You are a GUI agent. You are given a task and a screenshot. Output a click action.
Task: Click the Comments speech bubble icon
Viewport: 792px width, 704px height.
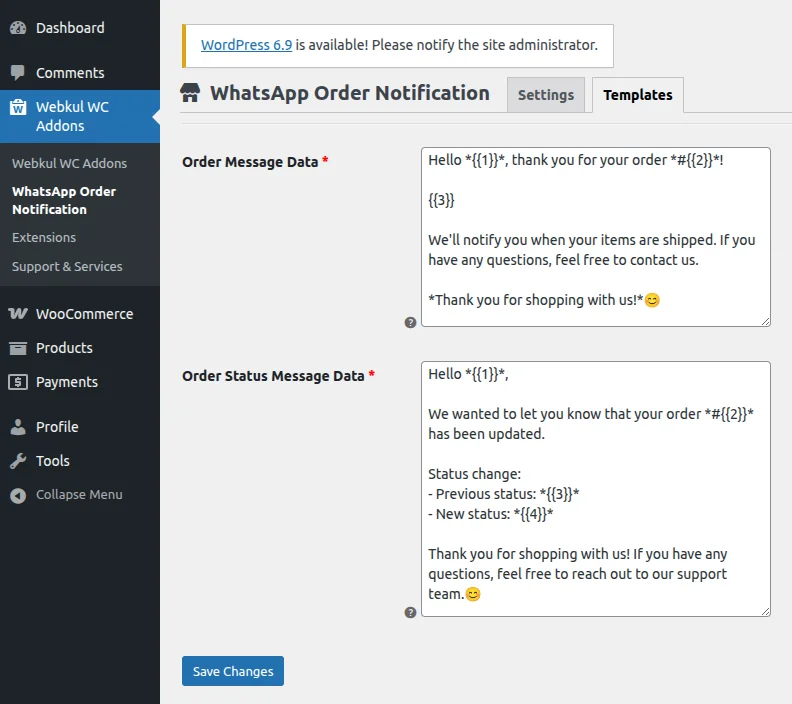point(18,73)
